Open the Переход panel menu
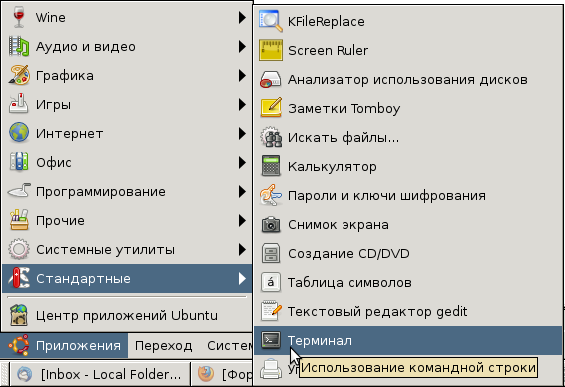Viewport: 565px width, 387px height. [x=164, y=346]
